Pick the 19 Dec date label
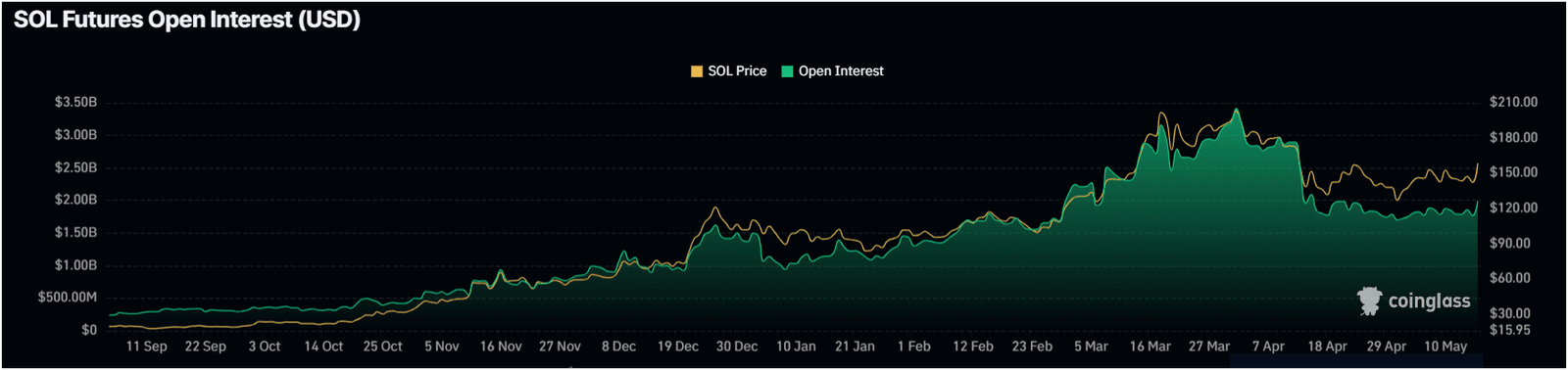1568x370 pixels. (678, 347)
